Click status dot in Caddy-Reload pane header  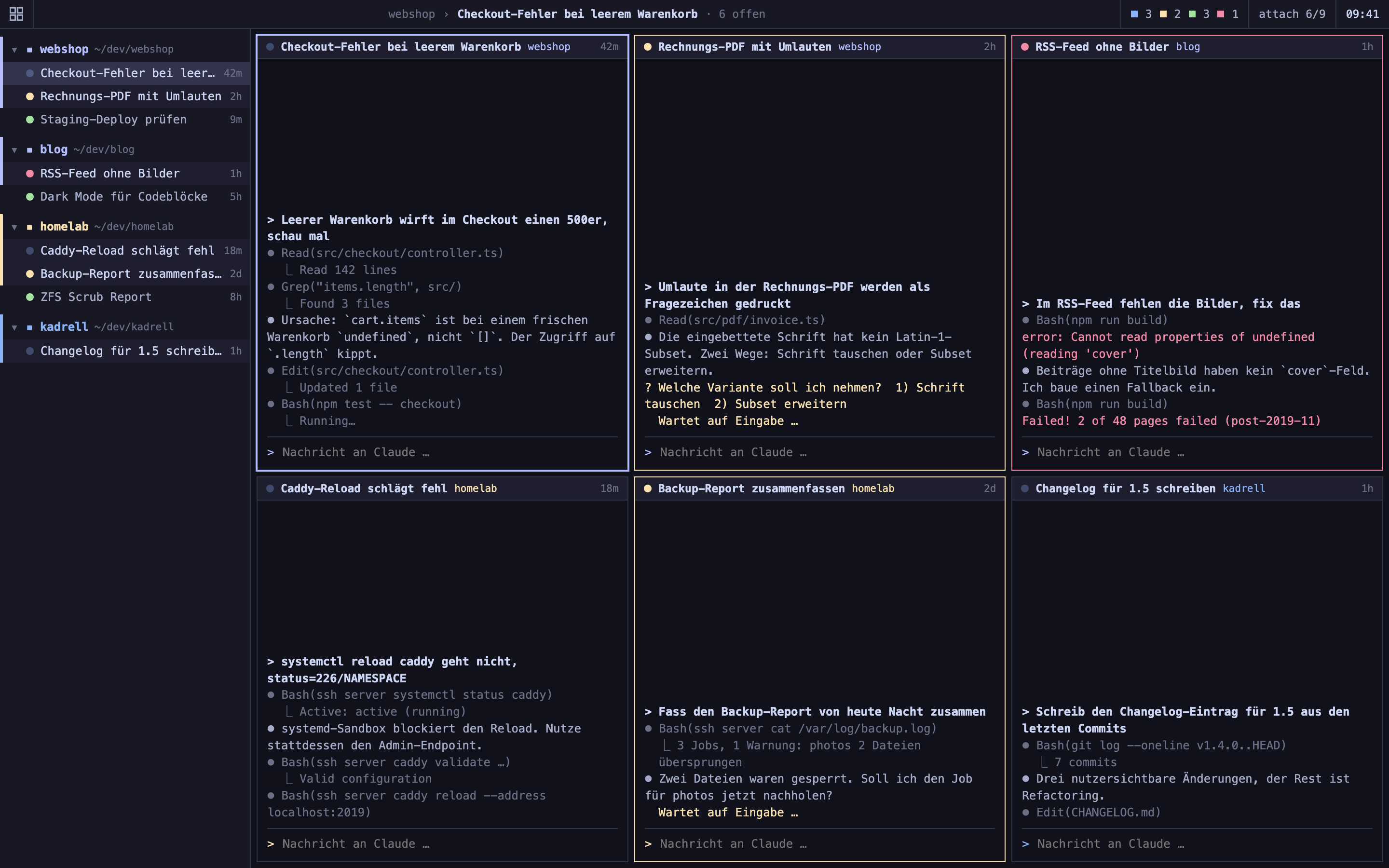click(x=271, y=488)
